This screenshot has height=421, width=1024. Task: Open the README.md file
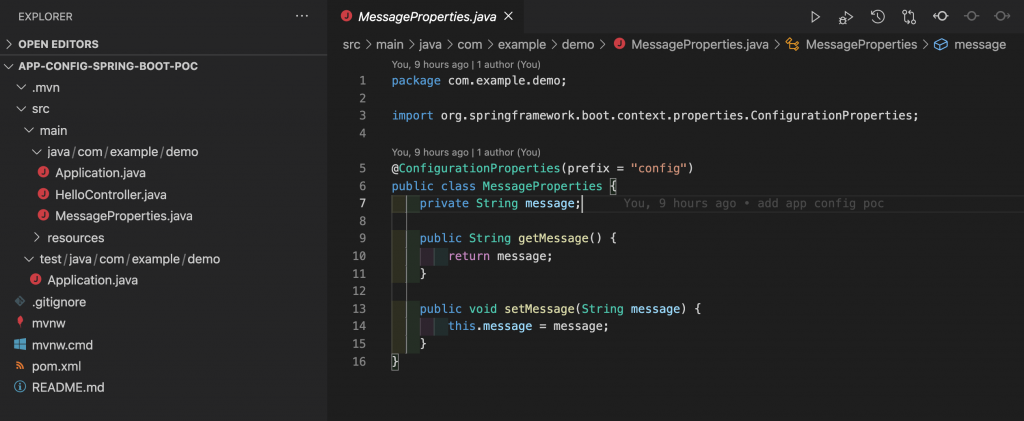click(x=67, y=387)
